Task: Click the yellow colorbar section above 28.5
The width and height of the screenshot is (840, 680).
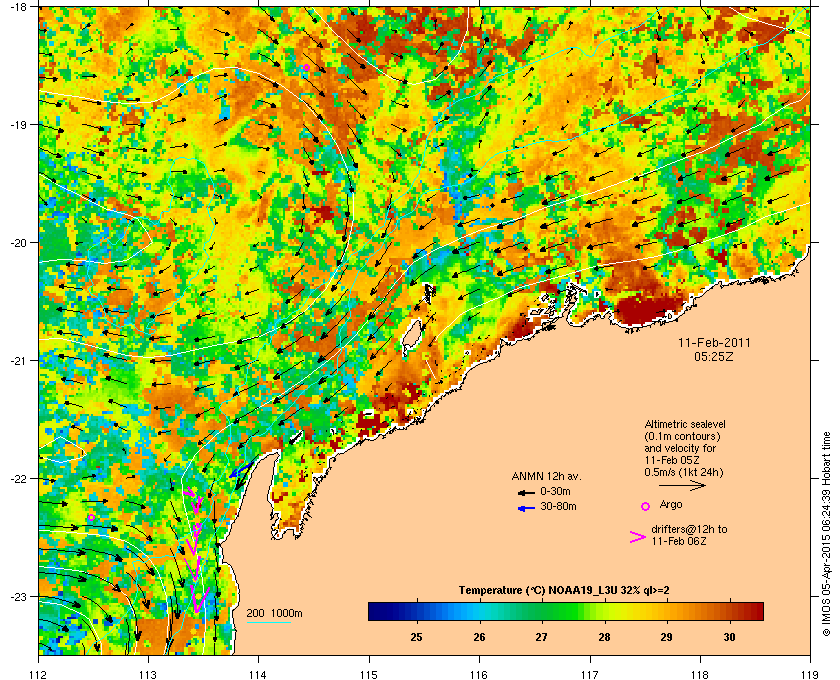Action: click(635, 611)
